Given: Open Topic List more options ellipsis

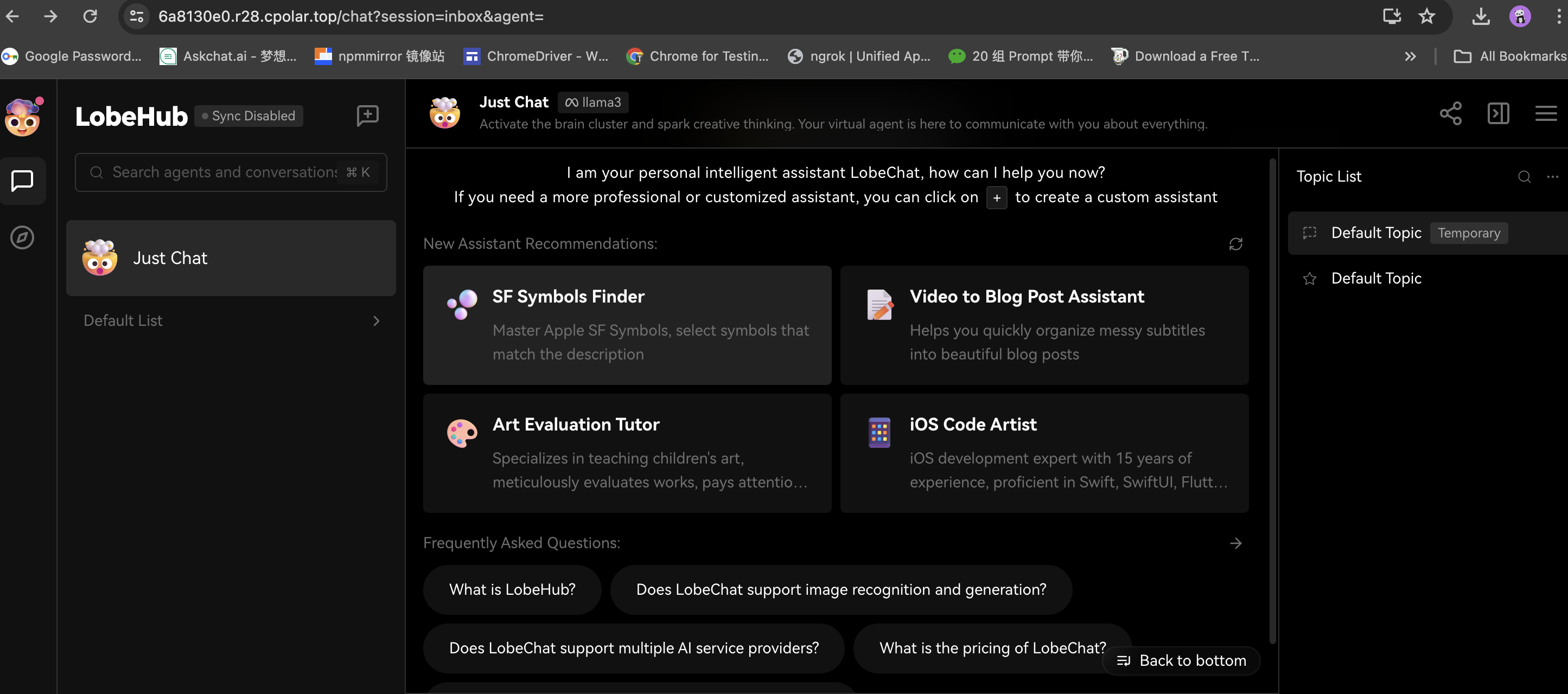Looking at the screenshot, I should 1552,177.
